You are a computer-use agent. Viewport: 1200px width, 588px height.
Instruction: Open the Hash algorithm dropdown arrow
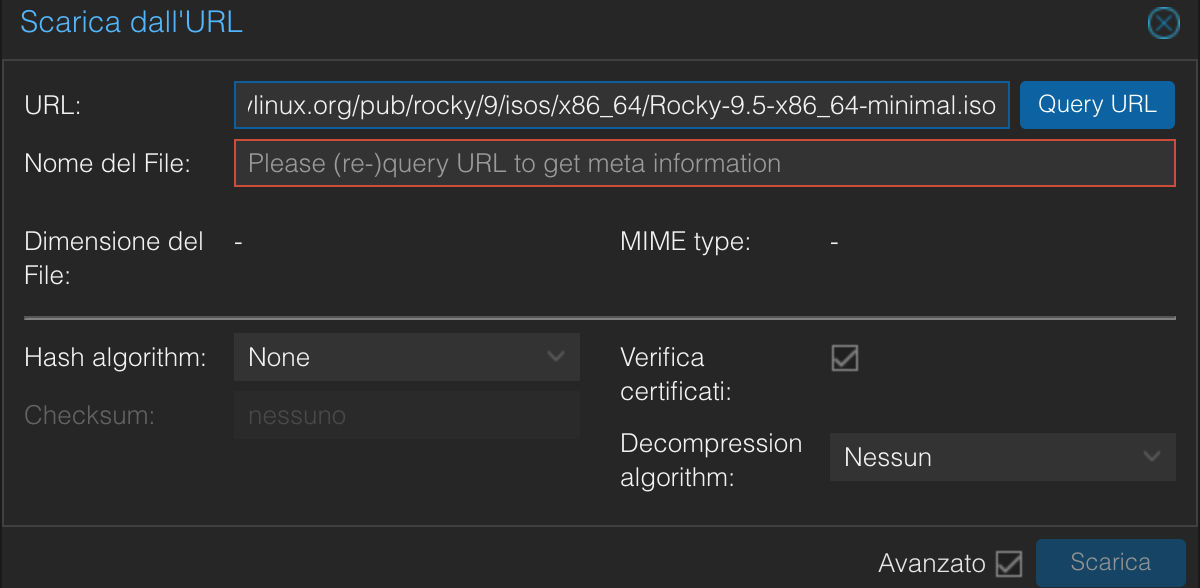point(556,357)
